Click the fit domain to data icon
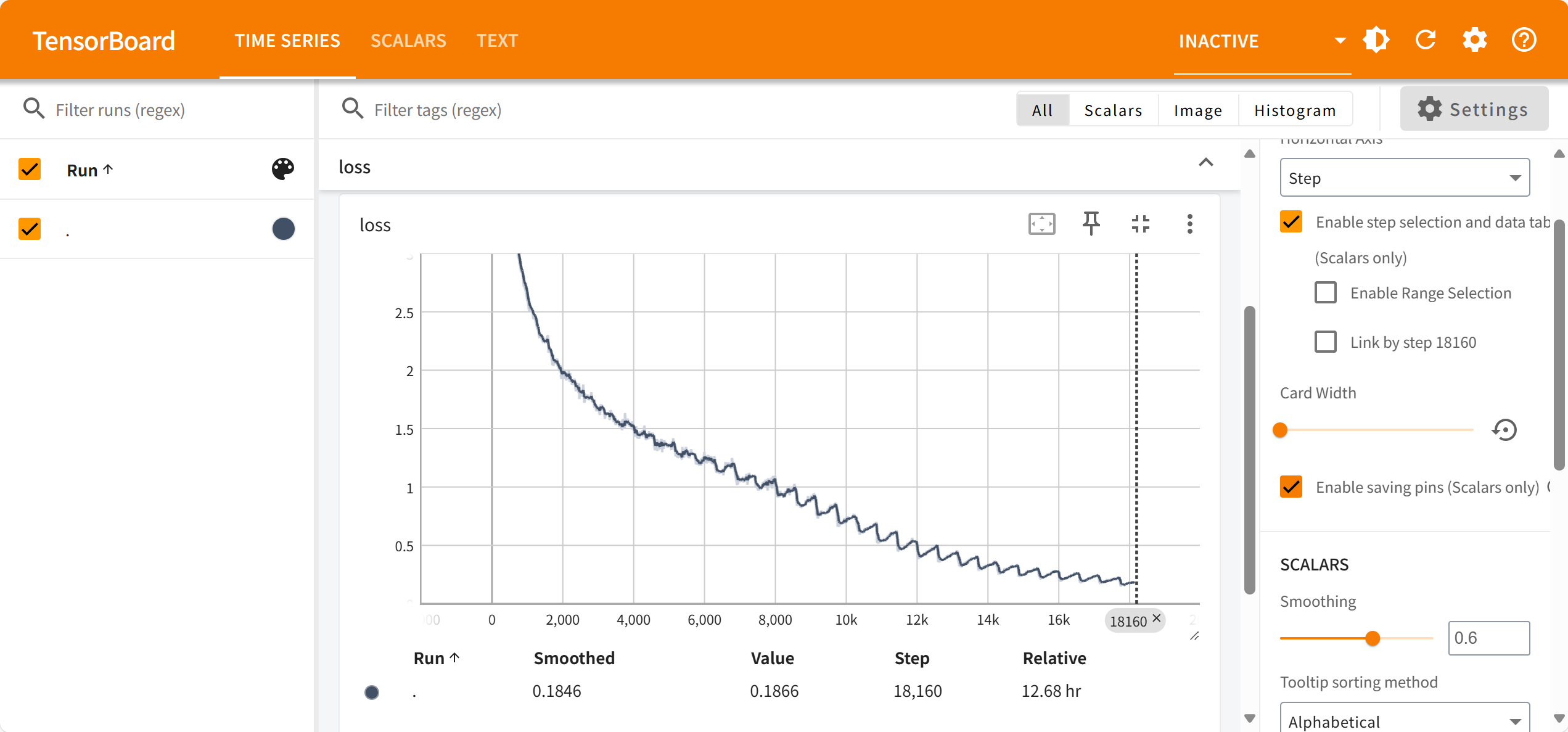The image size is (1568, 732). [1041, 224]
